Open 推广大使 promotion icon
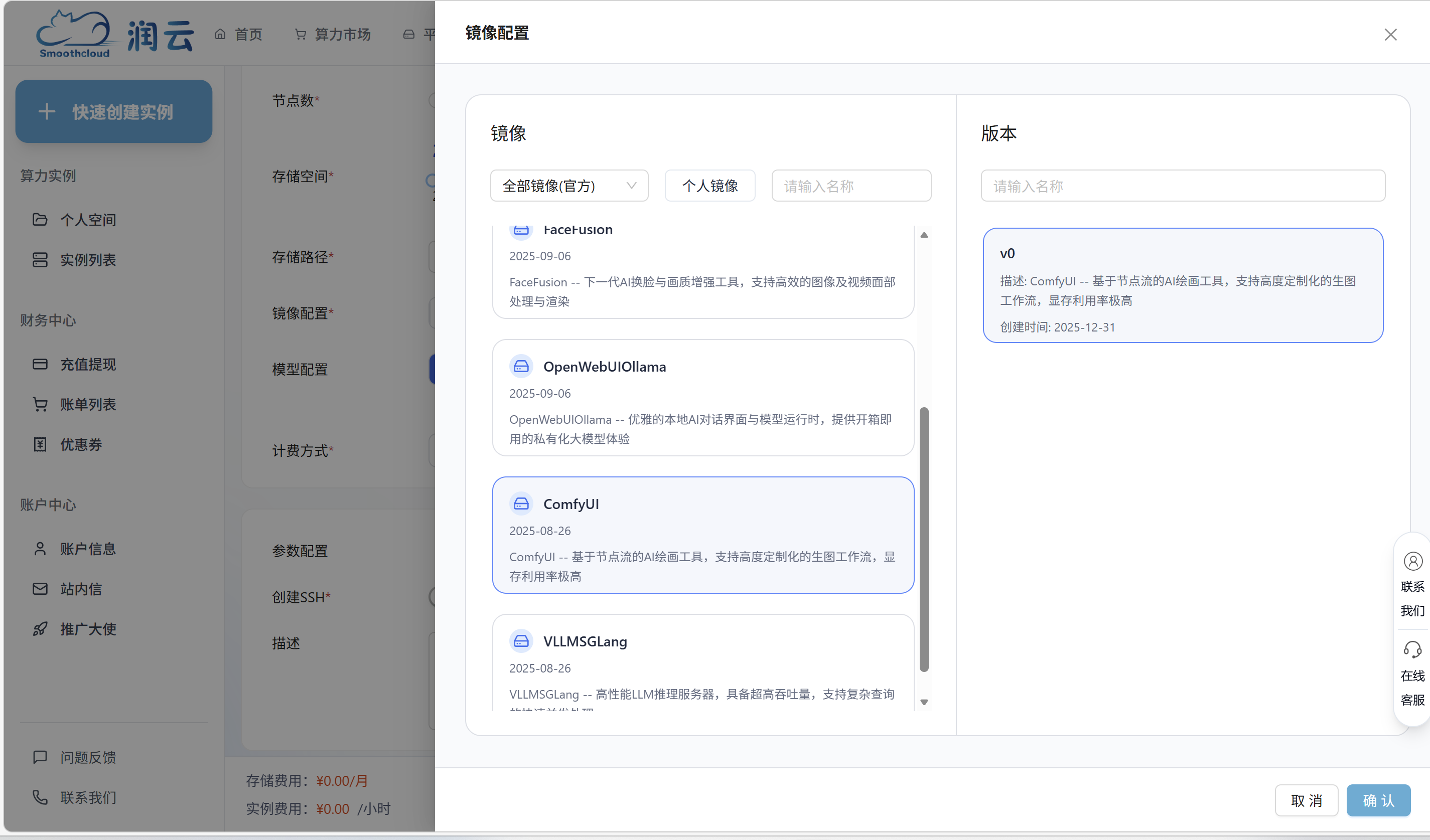1430x840 pixels. pos(40,628)
